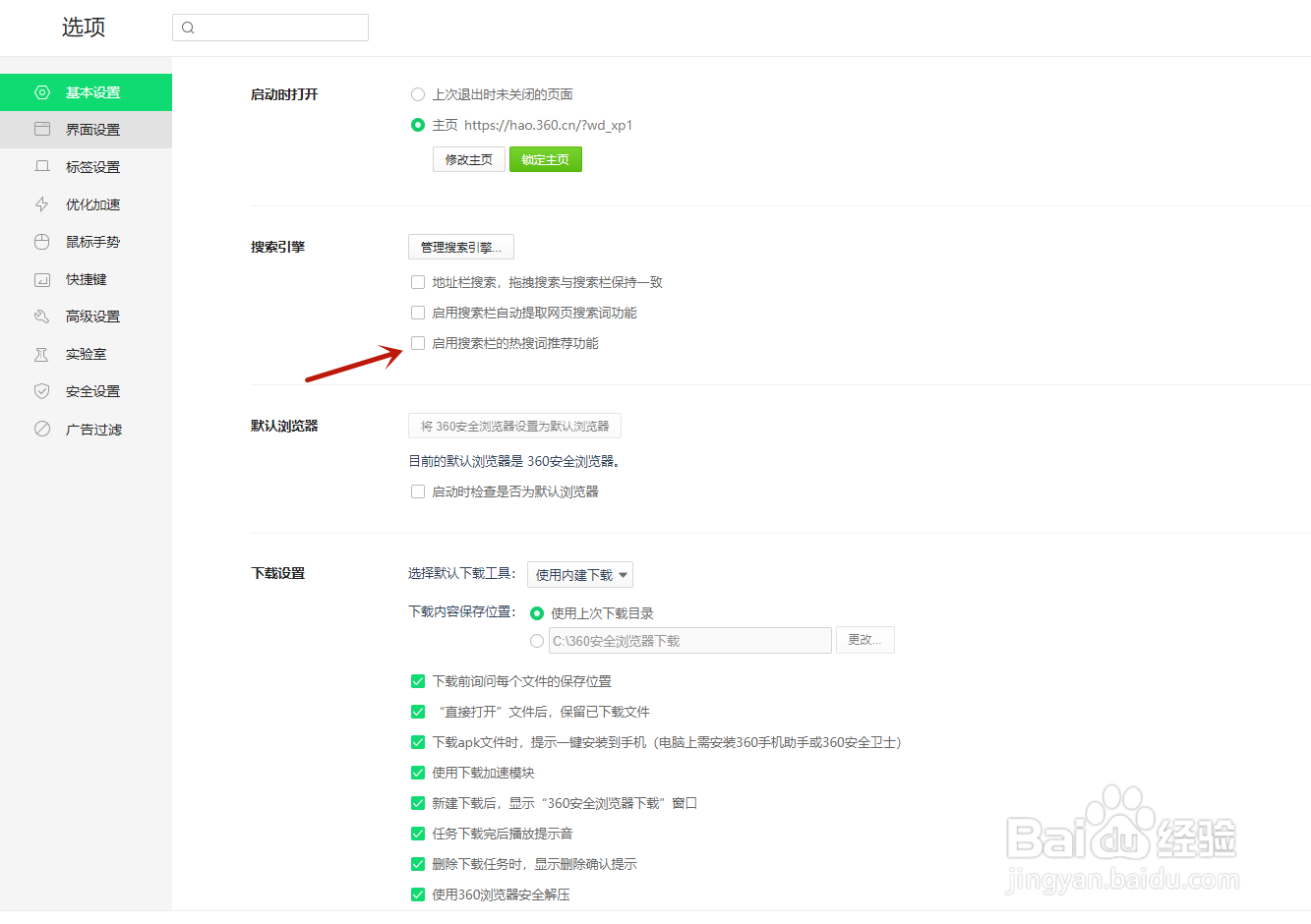Click the 鼠标手势 mouse icon
This screenshot has height=924, width=1311.
(42, 242)
